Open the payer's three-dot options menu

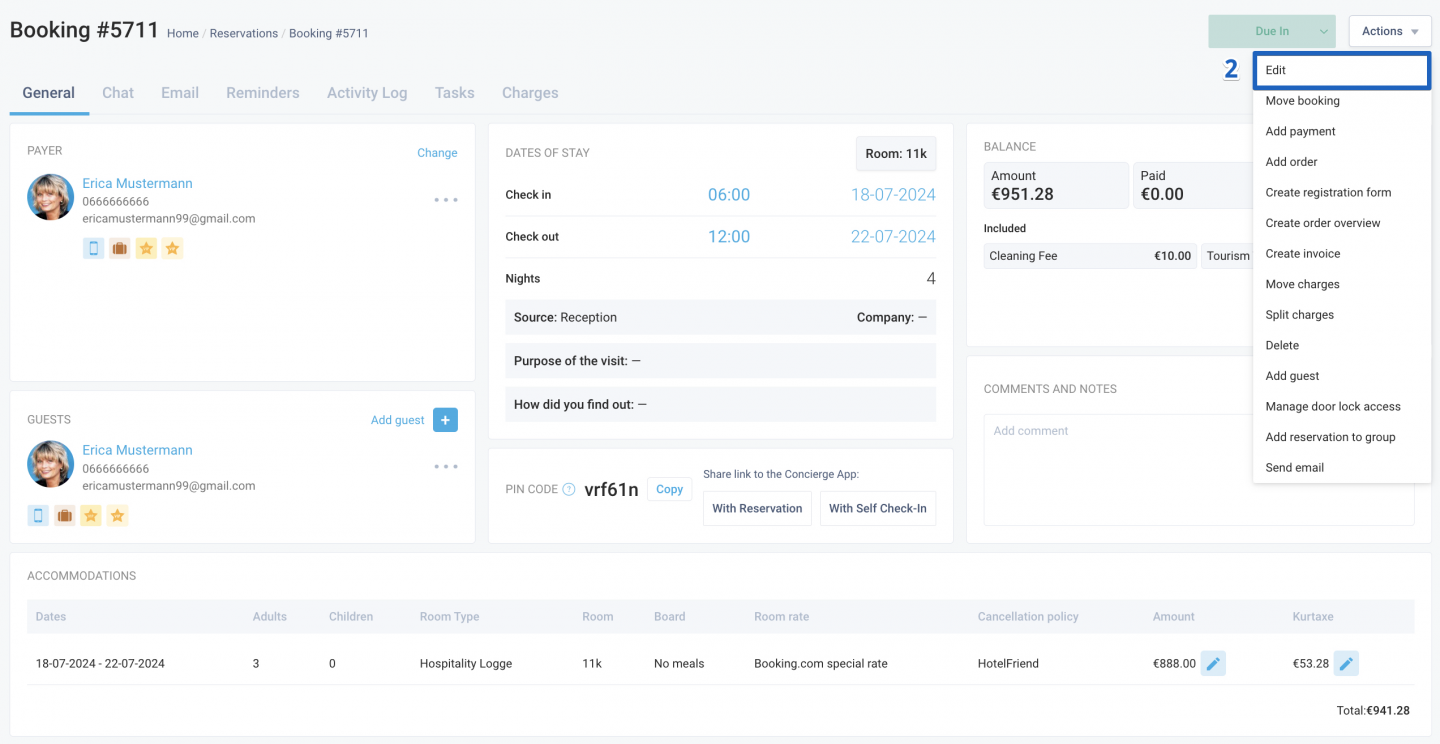(446, 200)
